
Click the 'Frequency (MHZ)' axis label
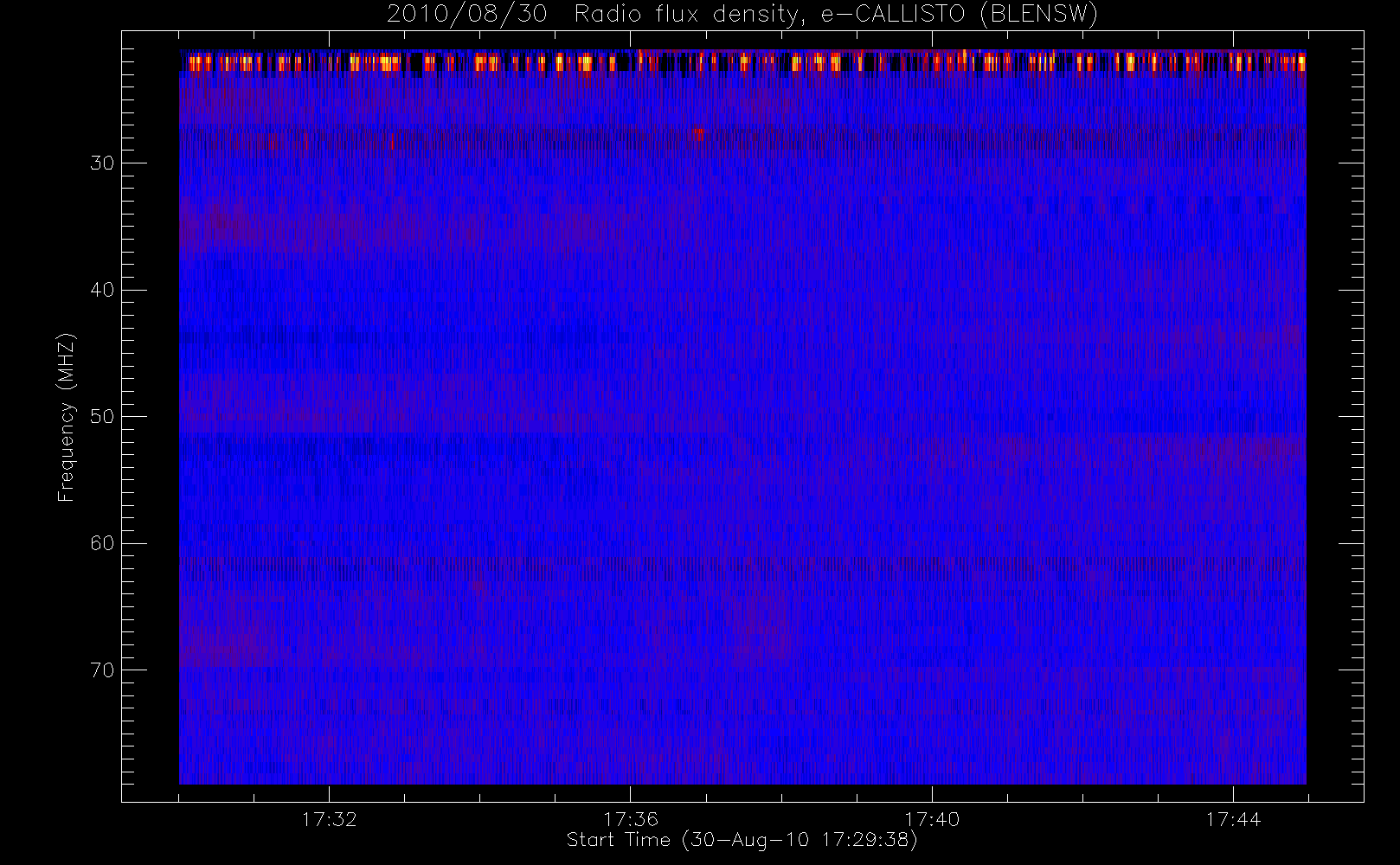pyautogui.click(x=67, y=417)
